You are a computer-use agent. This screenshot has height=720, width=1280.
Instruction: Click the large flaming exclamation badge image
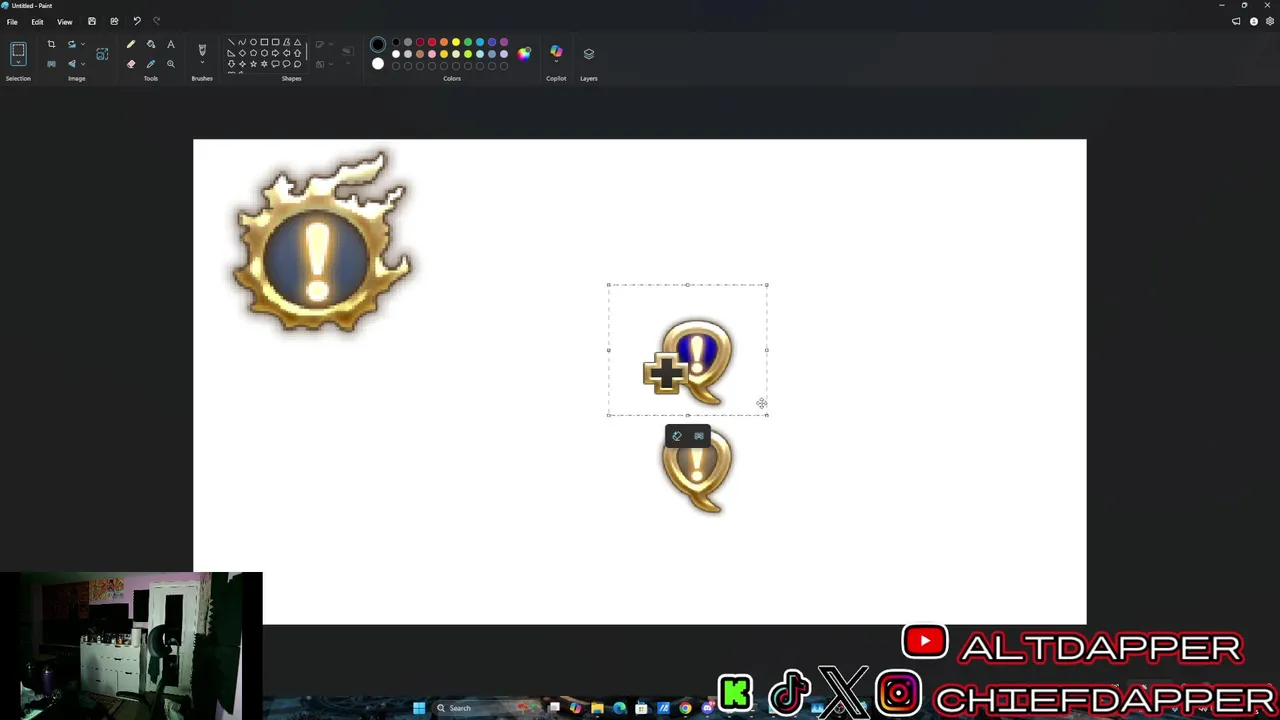[x=321, y=241]
